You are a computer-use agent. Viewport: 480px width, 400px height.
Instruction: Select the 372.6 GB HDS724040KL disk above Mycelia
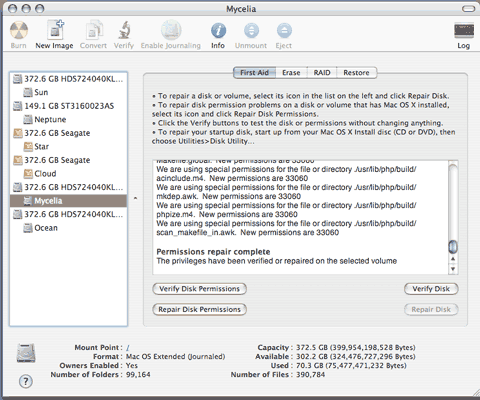click(x=68, y=187)
